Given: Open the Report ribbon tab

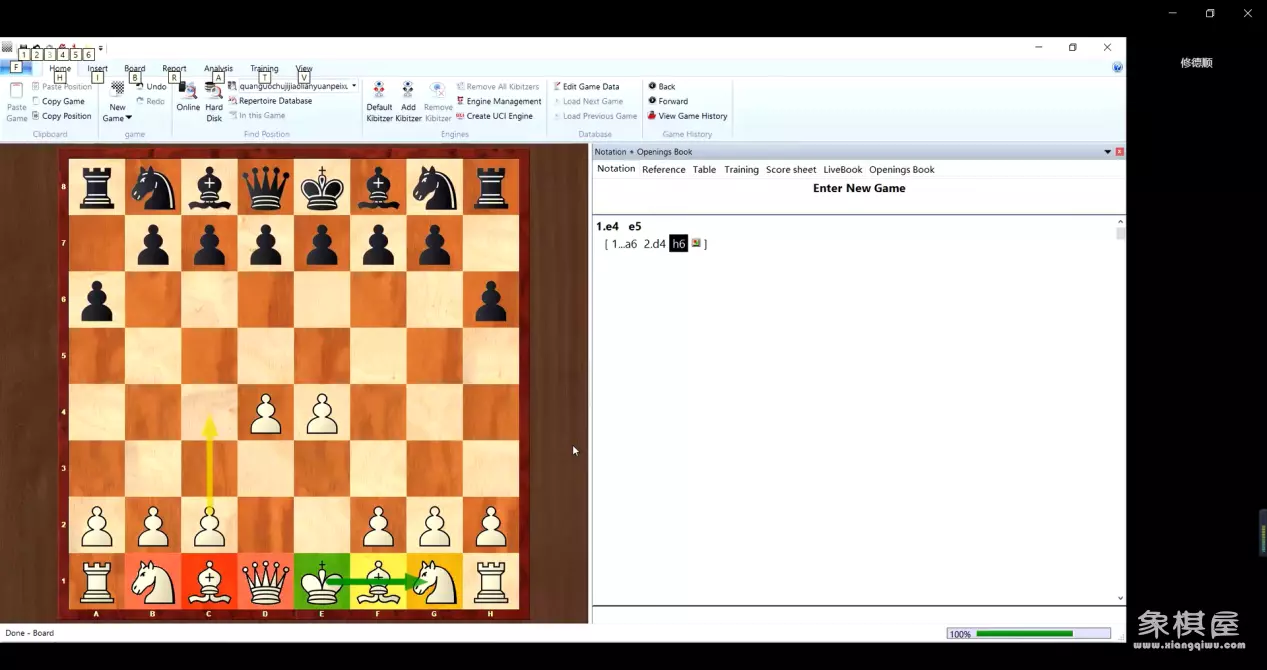Looking at the screenshot, I should pos(174,69).
